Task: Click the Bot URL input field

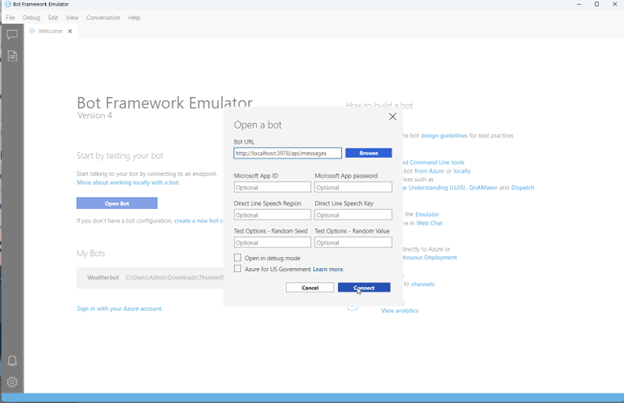Action: click(287, 153)
